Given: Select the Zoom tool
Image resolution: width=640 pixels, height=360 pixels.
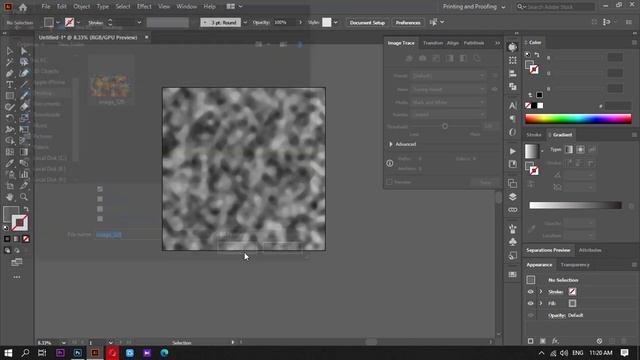Looking at the screenshot, I should click(24, 197).
